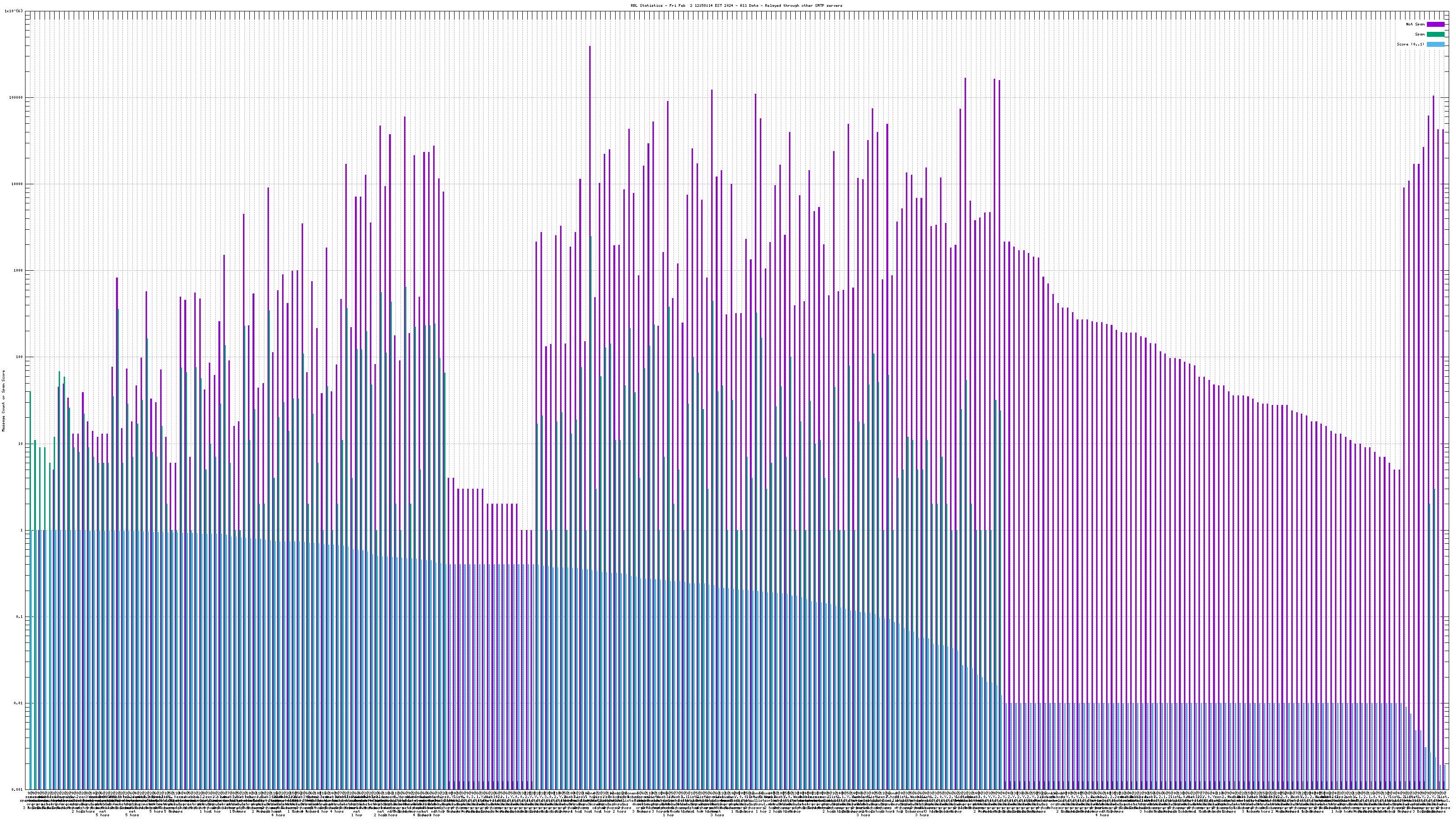Click the purple Not Spam legend swatch

1435,24
